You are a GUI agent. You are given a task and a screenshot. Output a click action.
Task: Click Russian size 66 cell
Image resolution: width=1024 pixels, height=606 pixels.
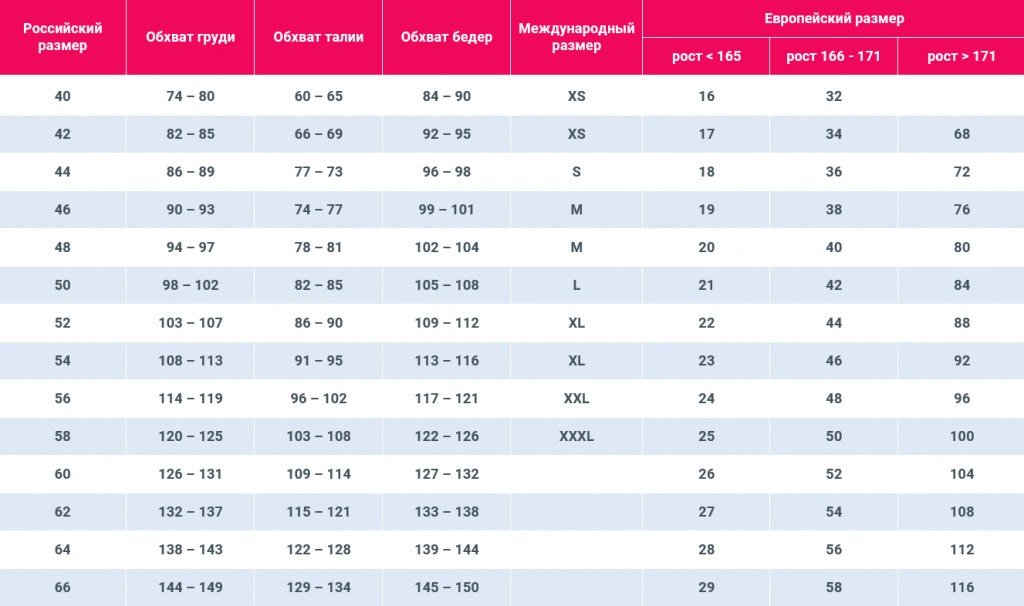[x=62, y=587]
